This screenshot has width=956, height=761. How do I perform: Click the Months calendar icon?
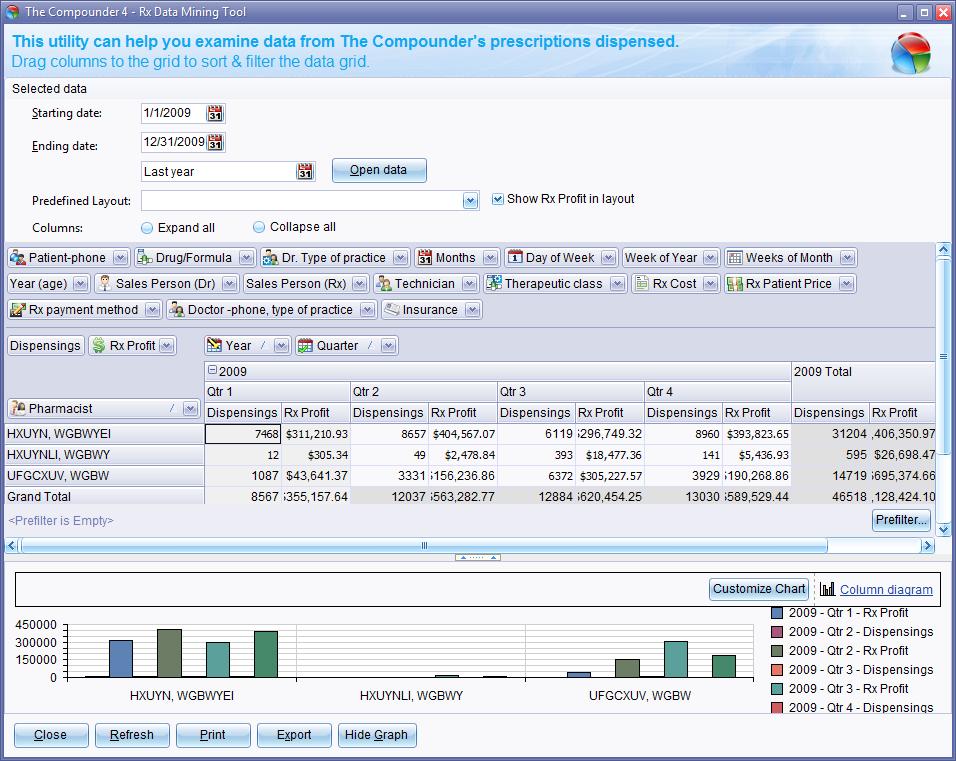(425, 258)
